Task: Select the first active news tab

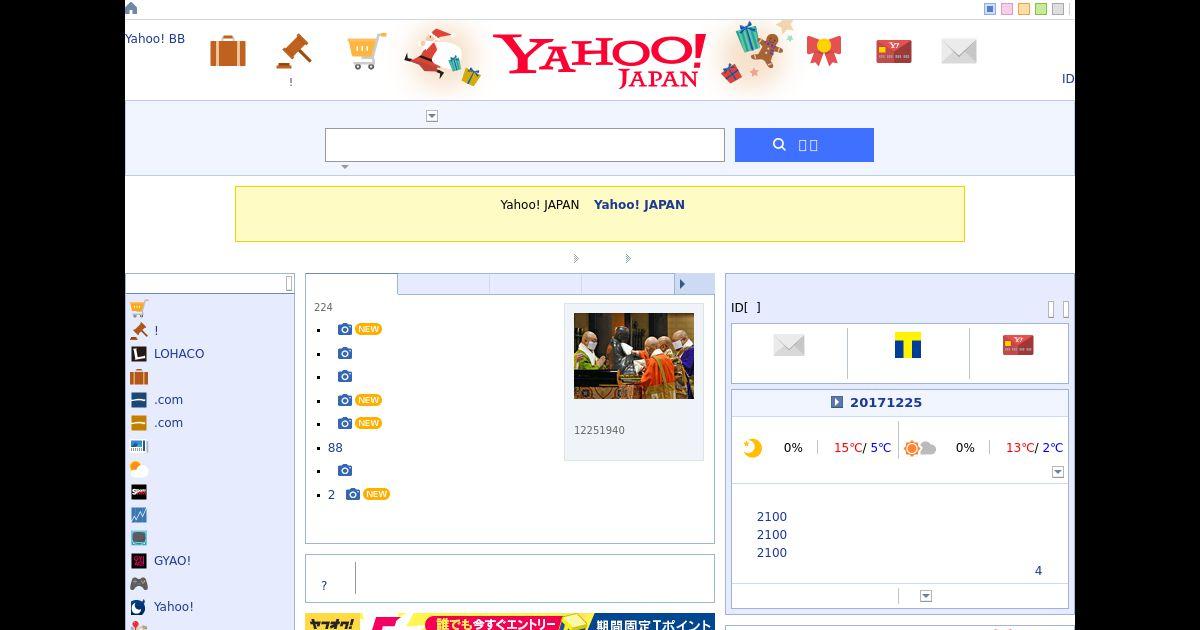Action: (351, 284)
